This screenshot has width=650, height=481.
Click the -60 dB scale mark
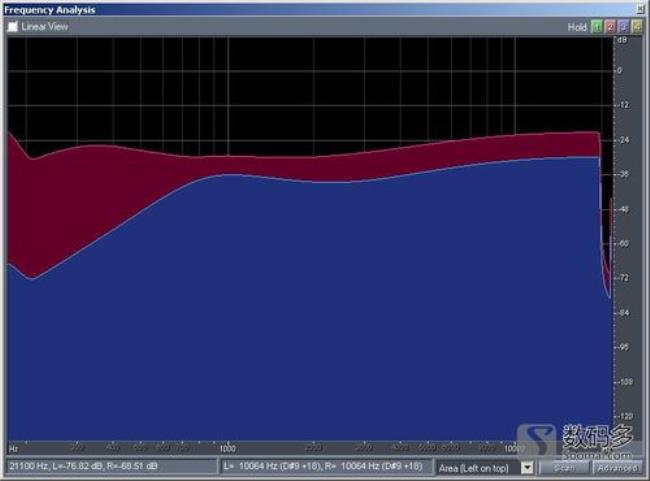tap(624, 243)
